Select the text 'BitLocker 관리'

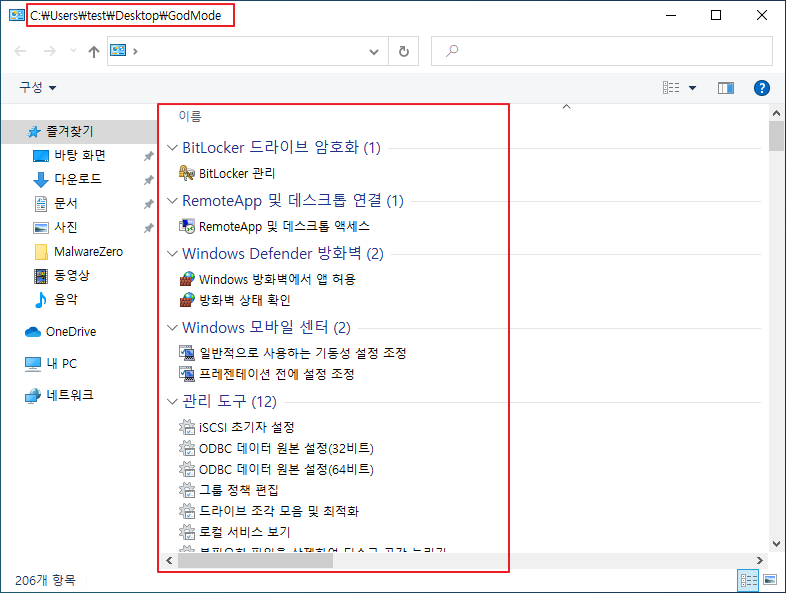click(237, 173)
